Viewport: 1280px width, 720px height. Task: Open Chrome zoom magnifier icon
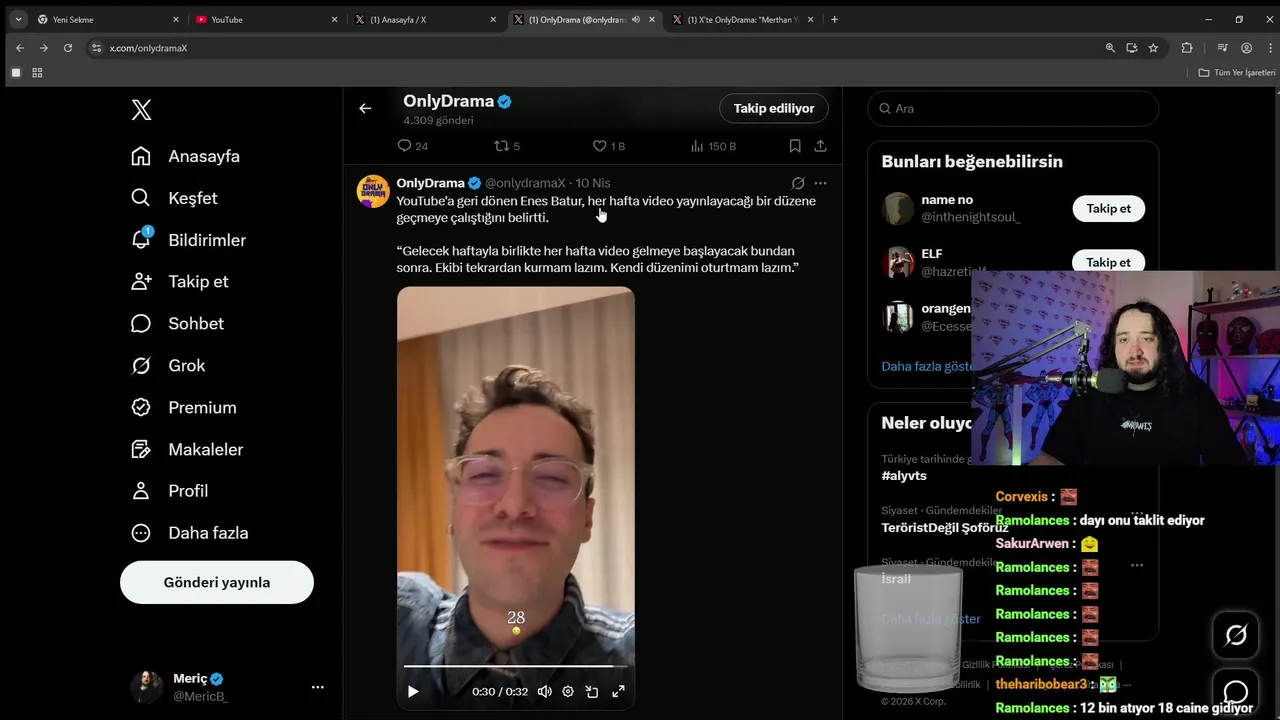click(1110, 47)
